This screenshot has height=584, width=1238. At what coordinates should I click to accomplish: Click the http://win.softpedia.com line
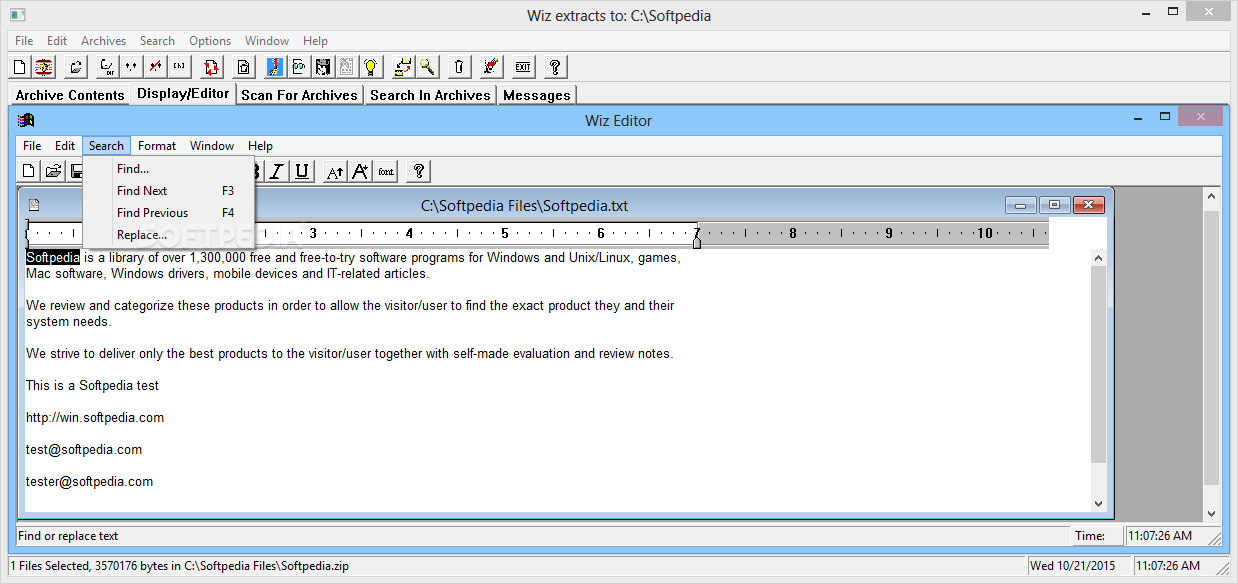point(95,418)
